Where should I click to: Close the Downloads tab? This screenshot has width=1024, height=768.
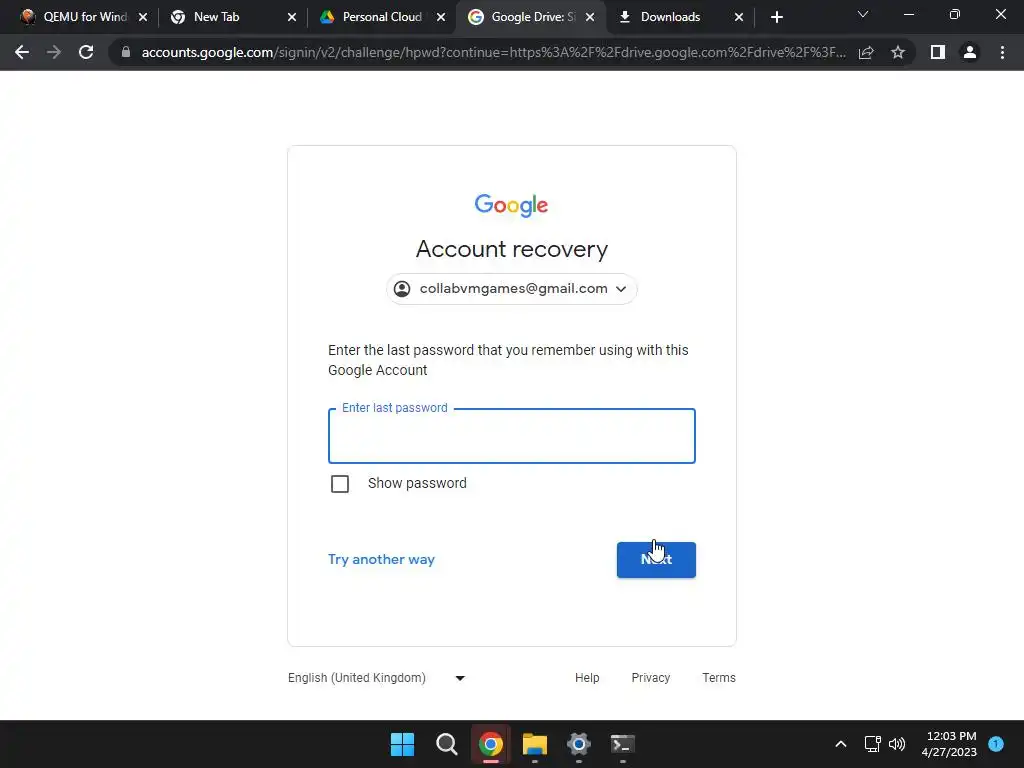[x=739, y=17]
